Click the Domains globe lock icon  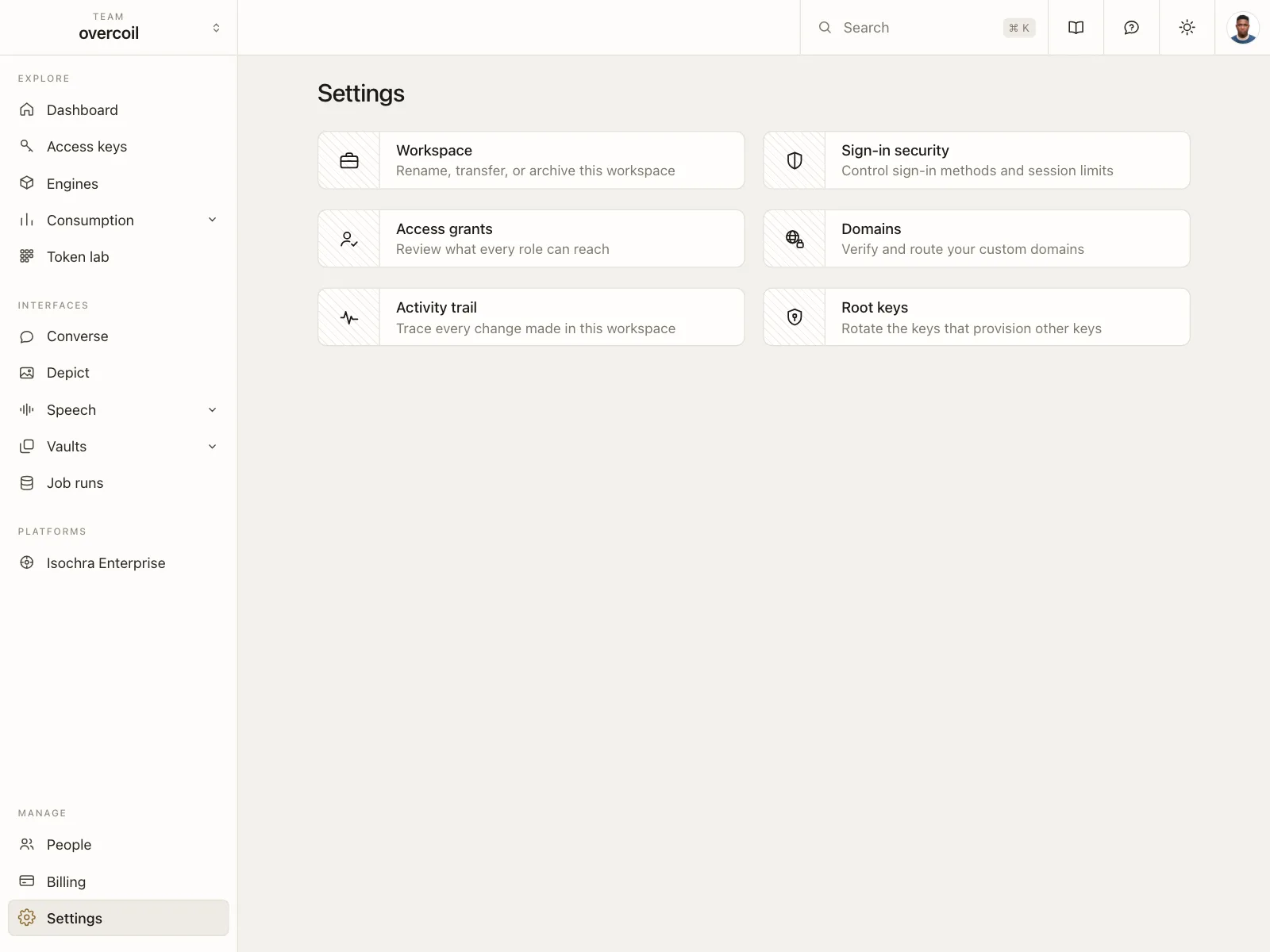point(795,239)
